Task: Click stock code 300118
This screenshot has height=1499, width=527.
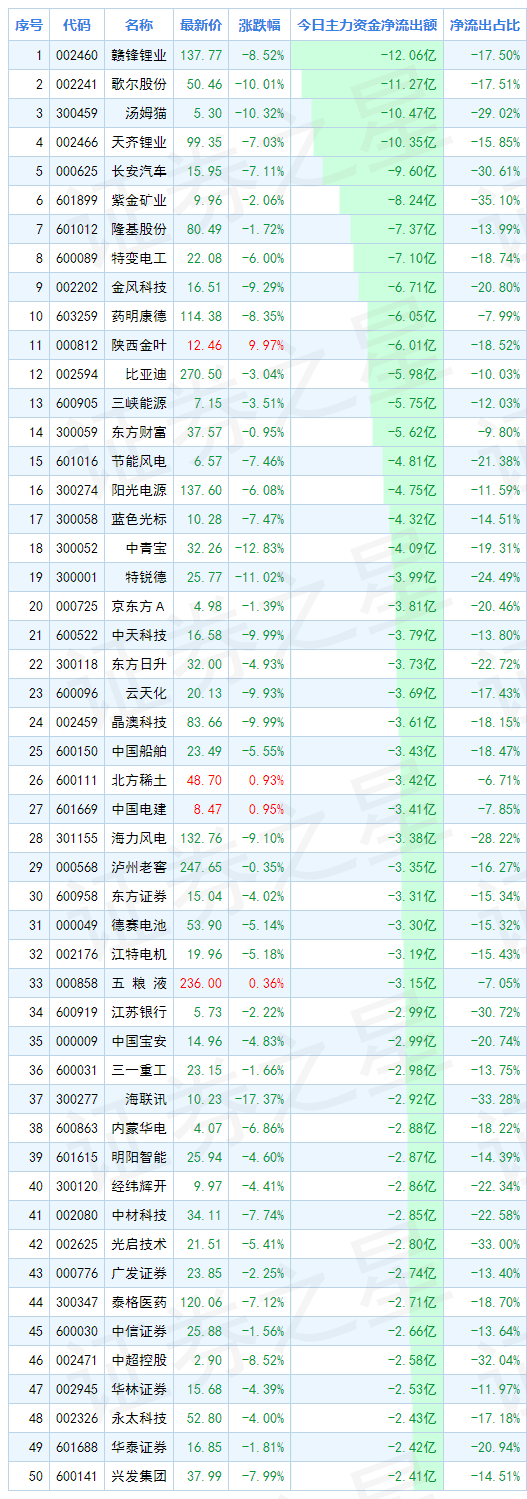Action: click(76, 664)
